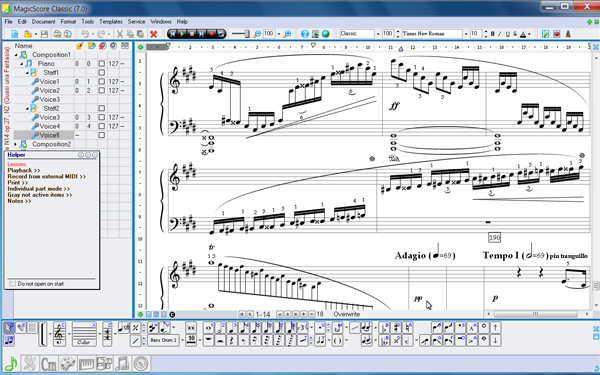The width and height of the screenshot is (600, 375).
Task: Open the Service menu
Action: tap(136, 22)
